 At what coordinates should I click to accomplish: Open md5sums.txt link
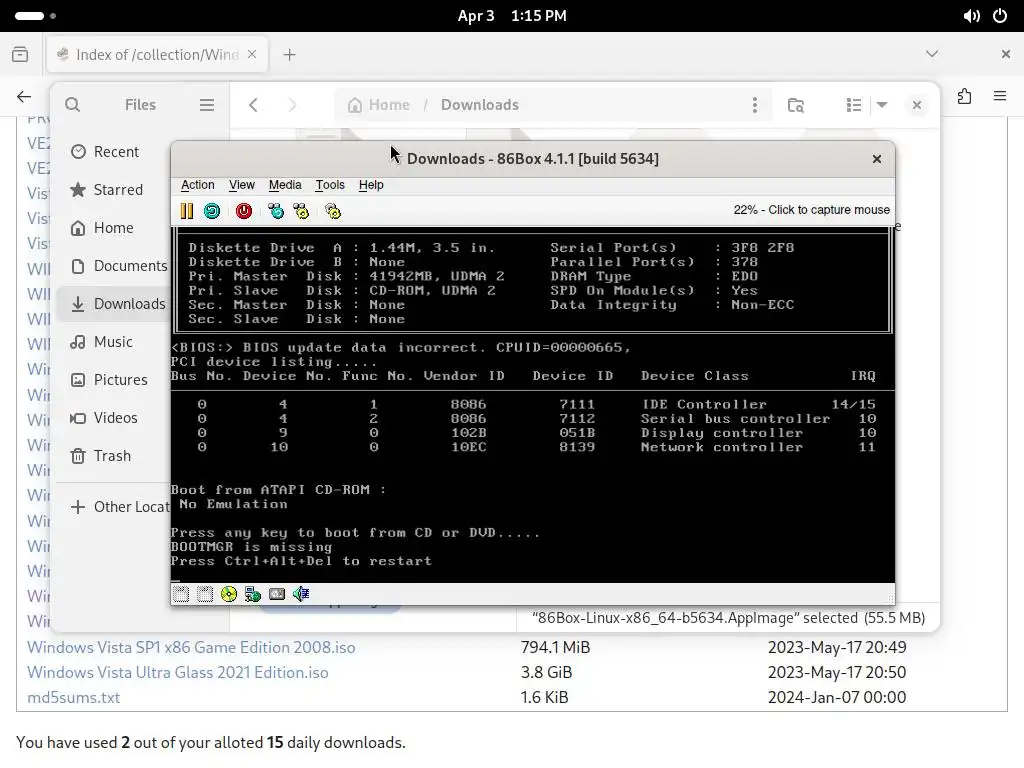click(74, 697)
